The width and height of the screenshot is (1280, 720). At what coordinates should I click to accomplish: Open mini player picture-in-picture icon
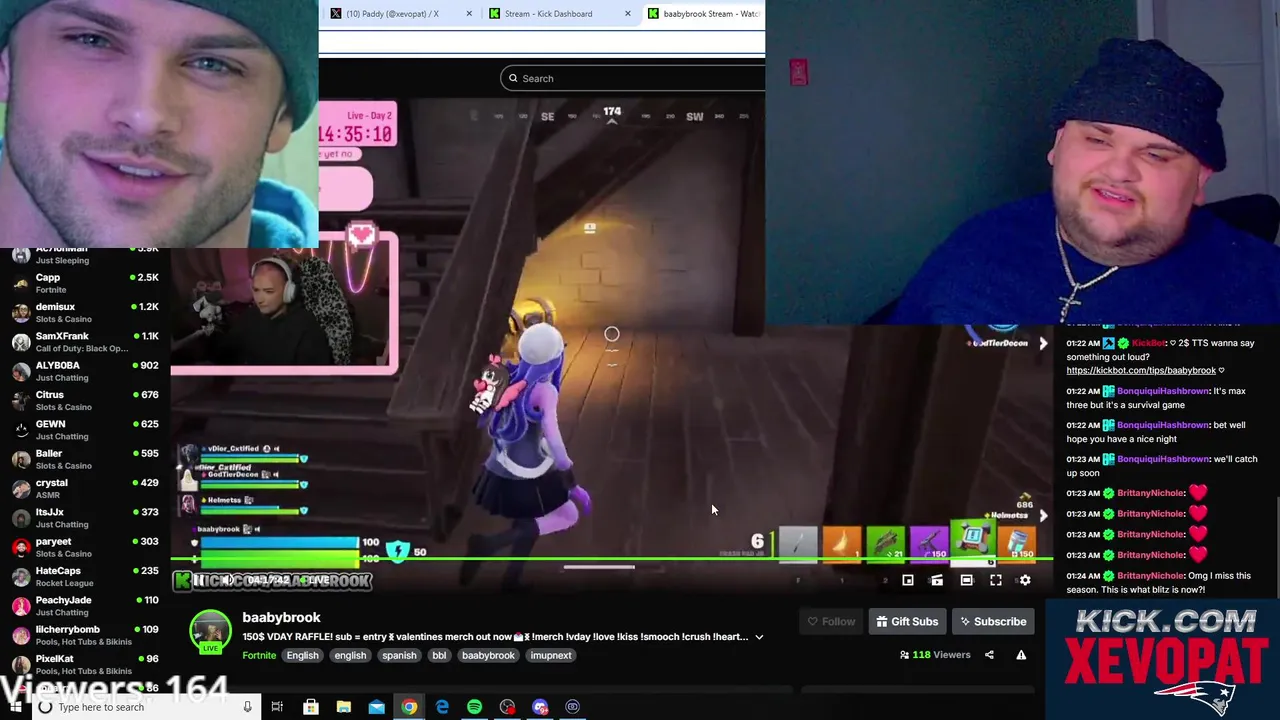point(908,580)
